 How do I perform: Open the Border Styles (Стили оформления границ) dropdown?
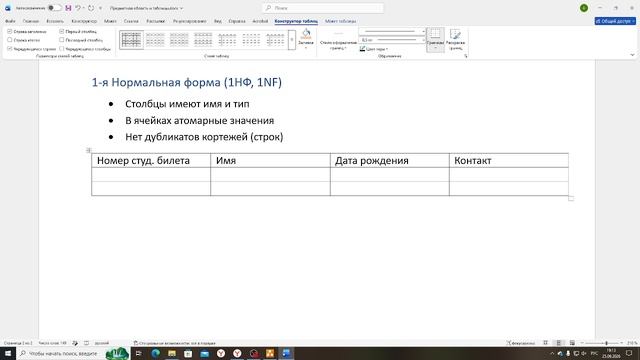338,40
